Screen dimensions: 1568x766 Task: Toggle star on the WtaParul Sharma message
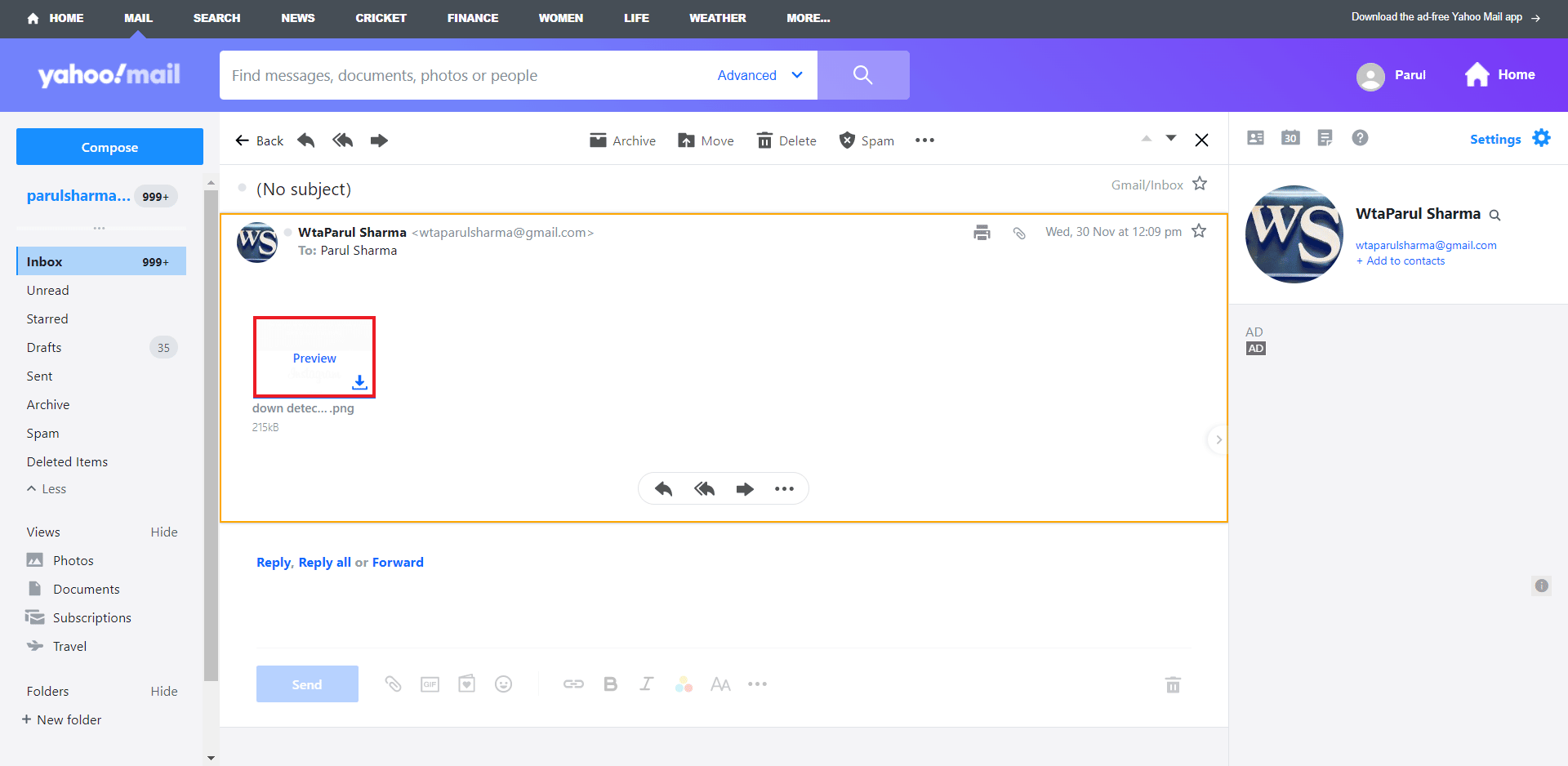pyautogui.click(x=1199, y=231)
